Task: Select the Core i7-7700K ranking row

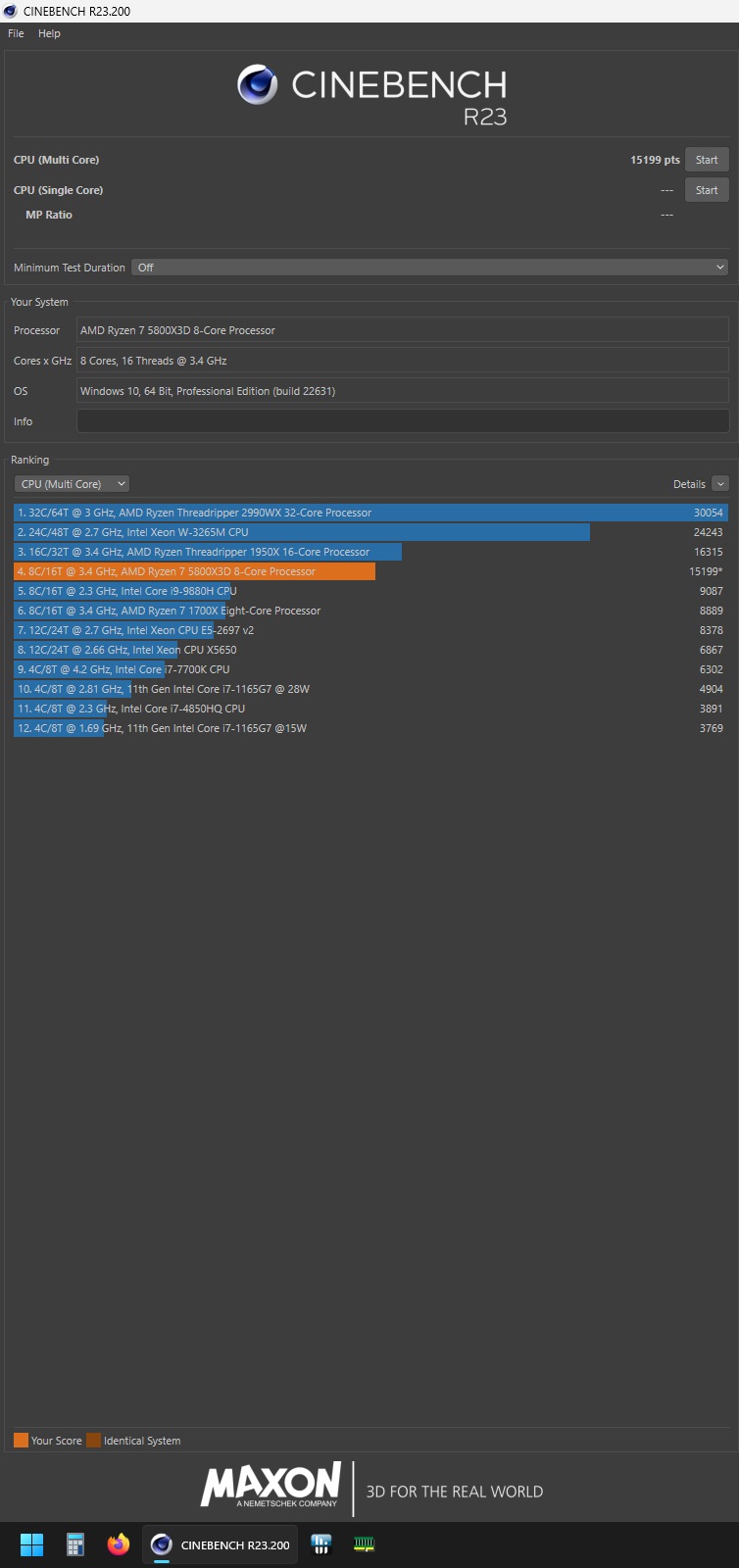Action: coord(370,669)
